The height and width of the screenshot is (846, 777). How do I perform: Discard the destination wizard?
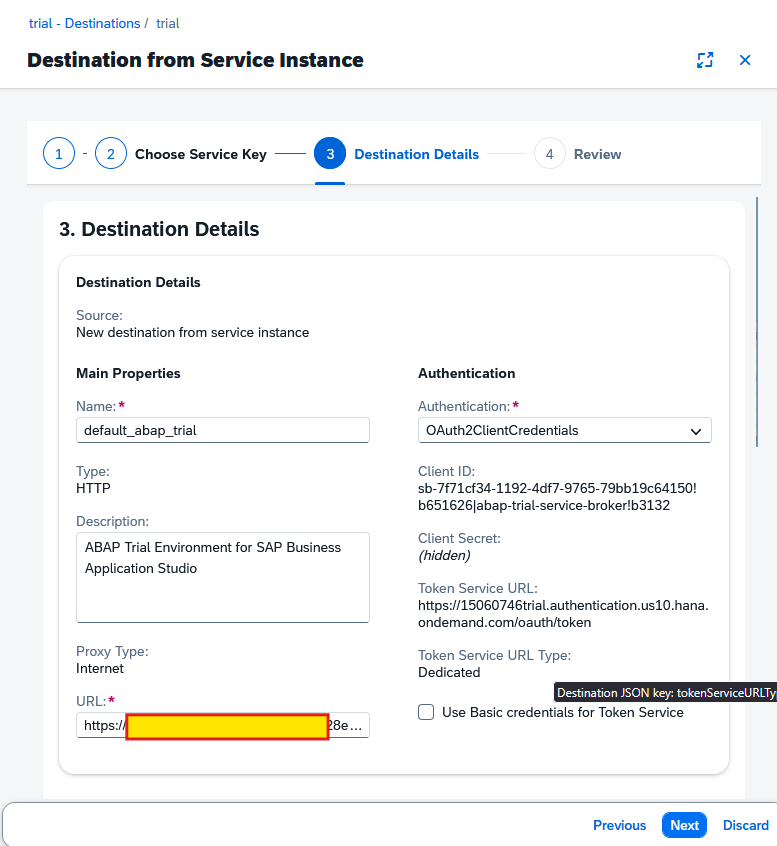[746, 825]
